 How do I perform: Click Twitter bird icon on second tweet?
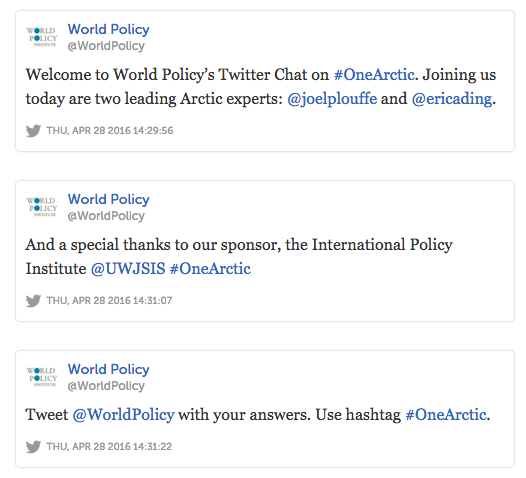point(33,301)
